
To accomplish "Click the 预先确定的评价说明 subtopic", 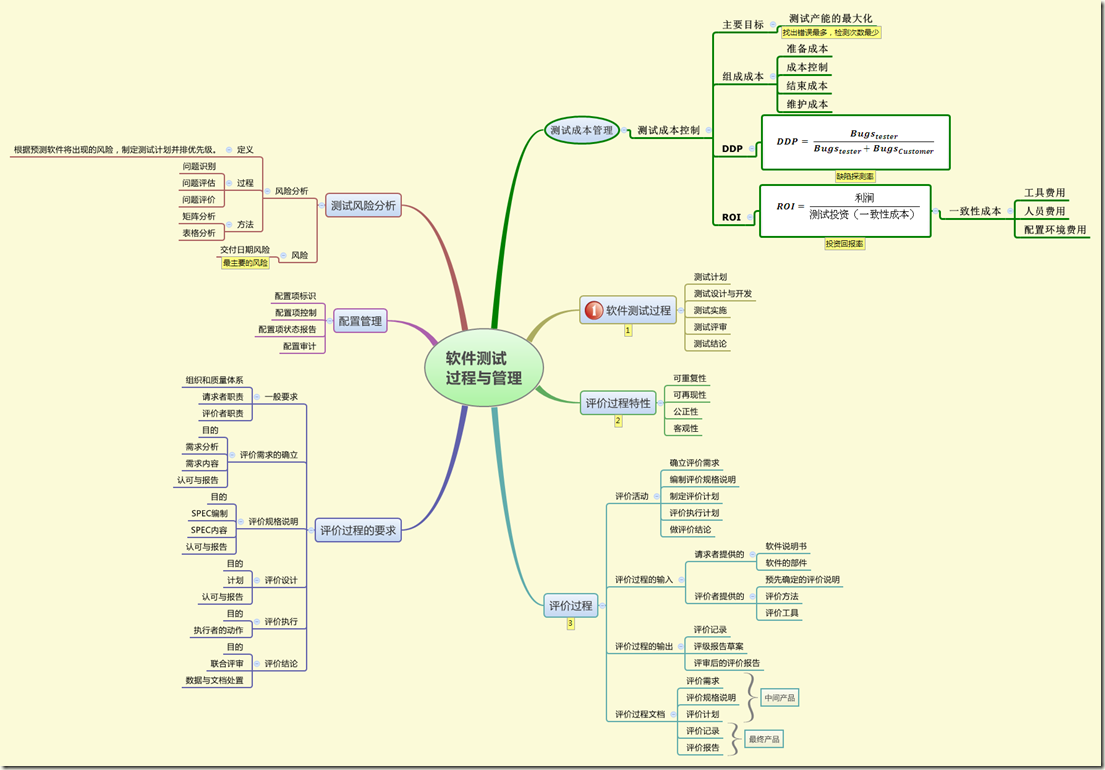I will 802,580.
